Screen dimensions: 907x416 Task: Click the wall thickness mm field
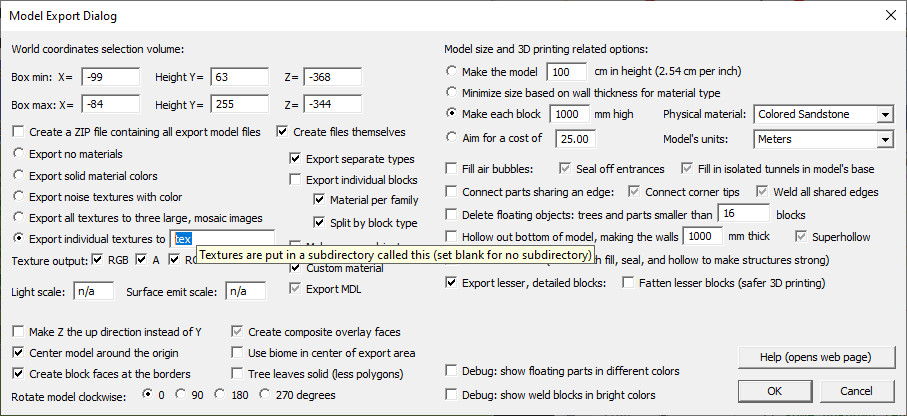(703, 236)
